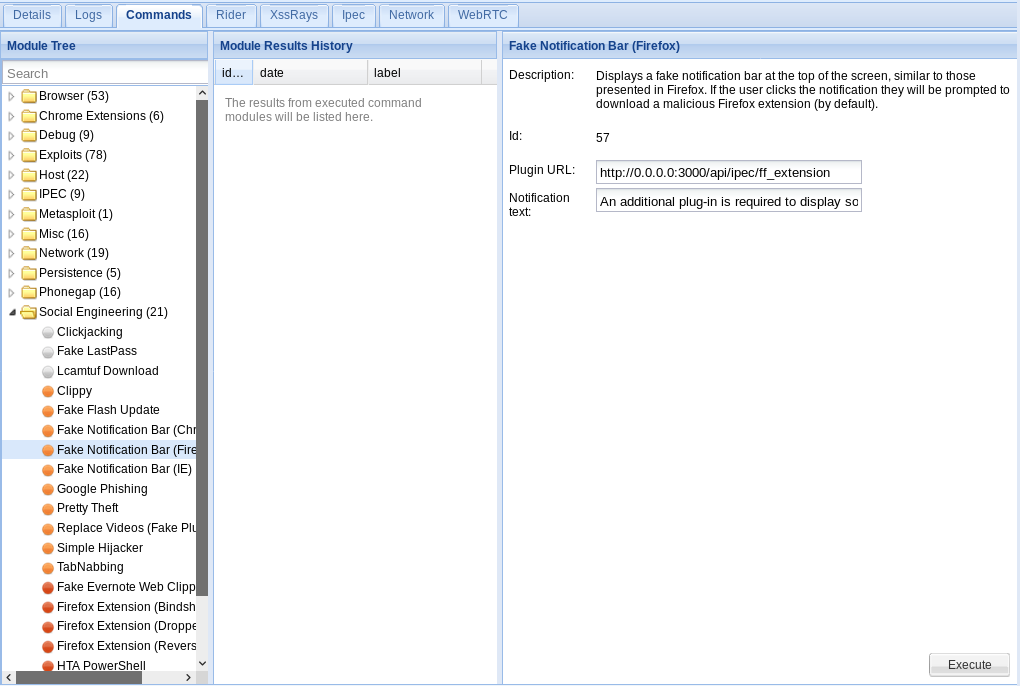This screenshot has height=686, width=1020.
Task: Expand the Host (22) node
Action: click(11, 175)
